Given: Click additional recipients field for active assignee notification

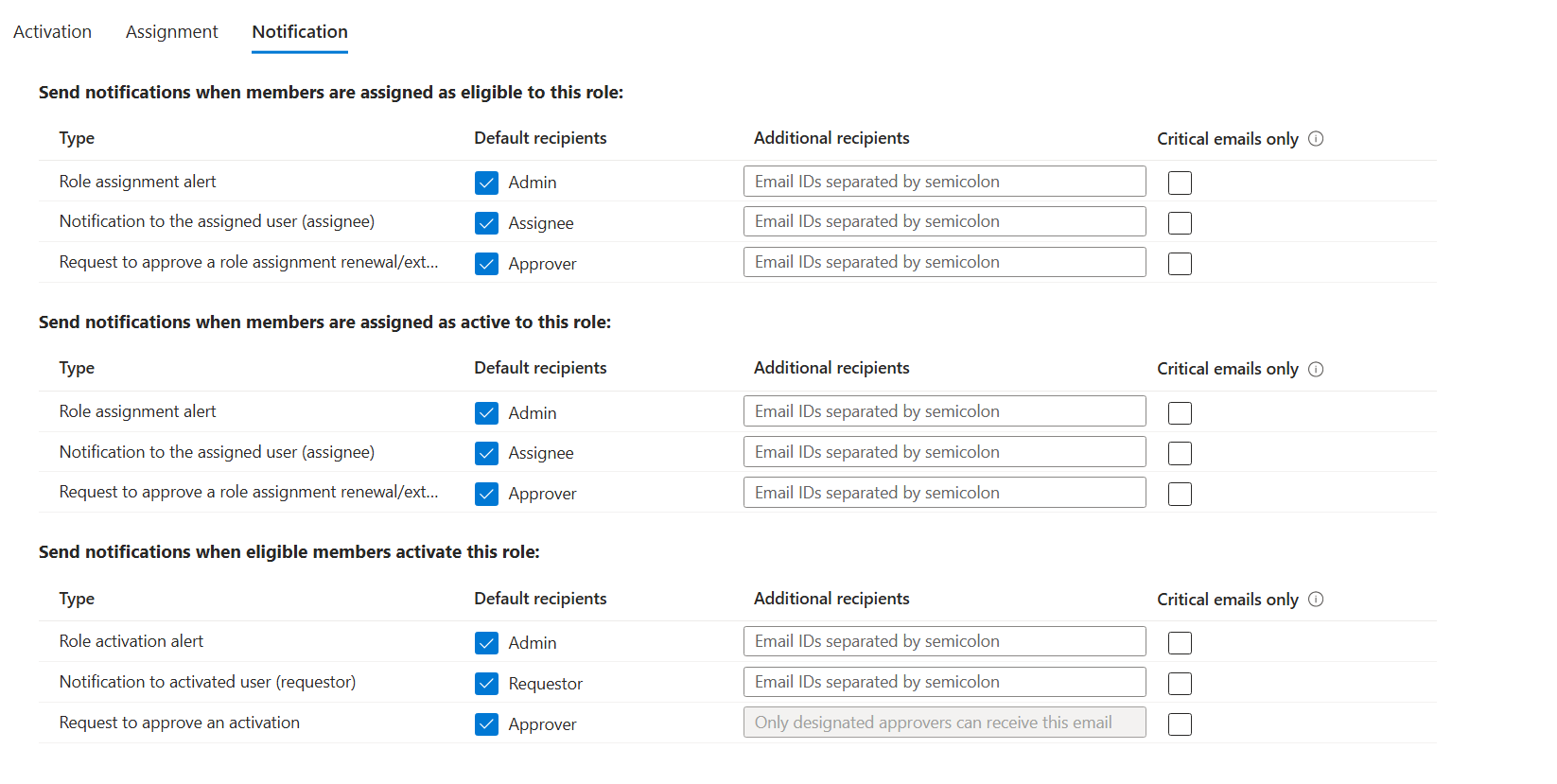Looking at the screenshot, I should coord(944,452).
